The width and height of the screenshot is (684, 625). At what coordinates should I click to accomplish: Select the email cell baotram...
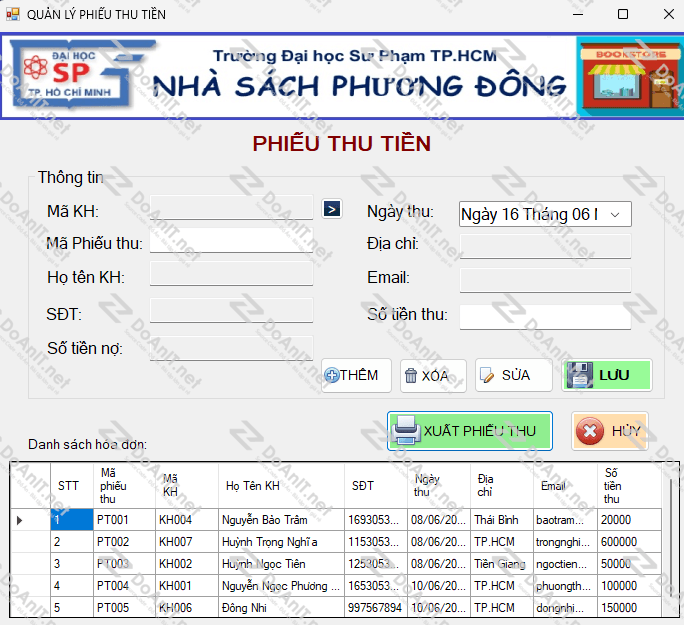(x=565, y=520)
